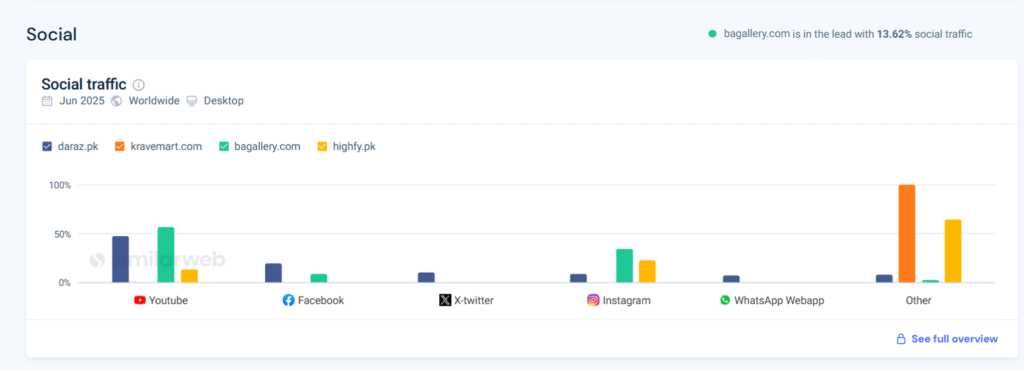The image size is (1024, 370).
Task: Click the lock icon near See full overview
Action: 901,339
